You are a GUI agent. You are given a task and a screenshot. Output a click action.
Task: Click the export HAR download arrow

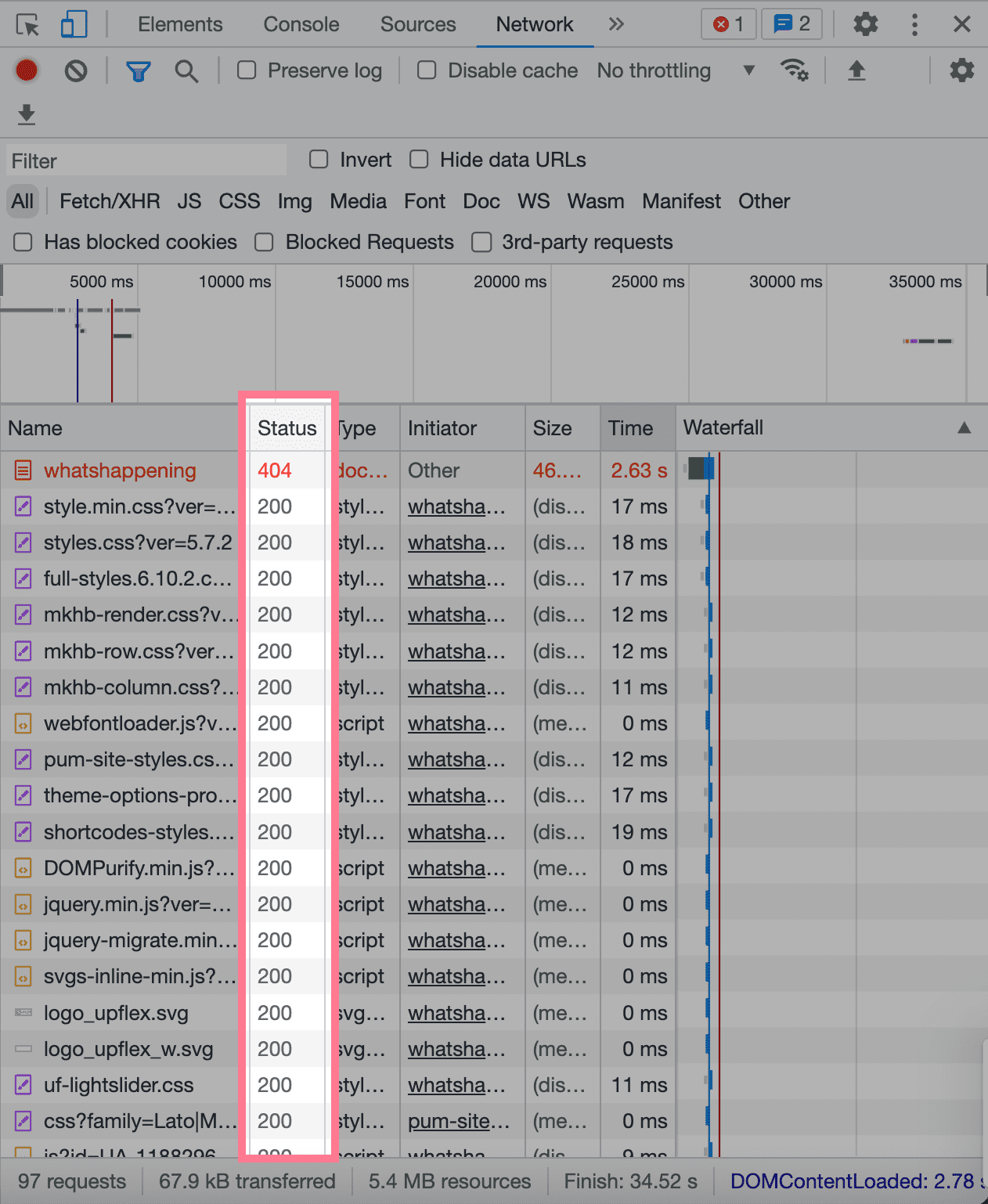(x=27, y=114)
